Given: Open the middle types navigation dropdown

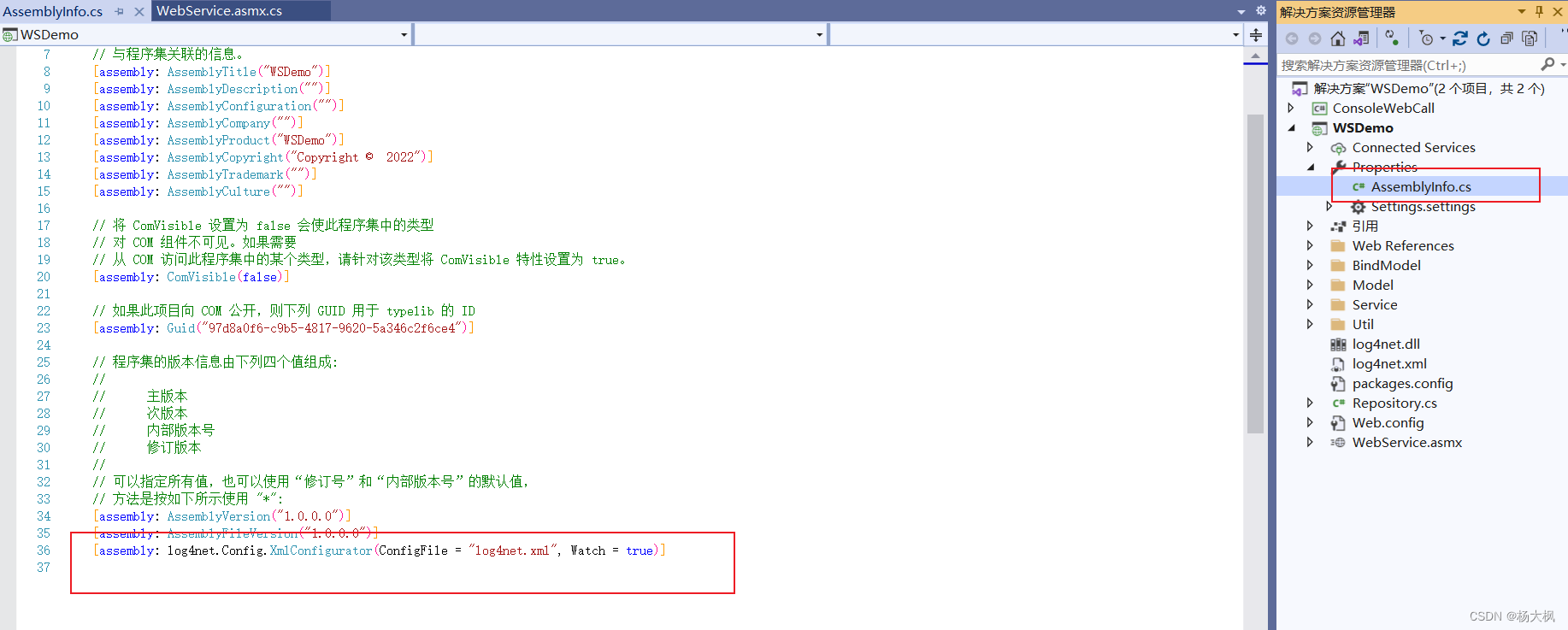Looking at the screenshot, I should click(819, 35).
